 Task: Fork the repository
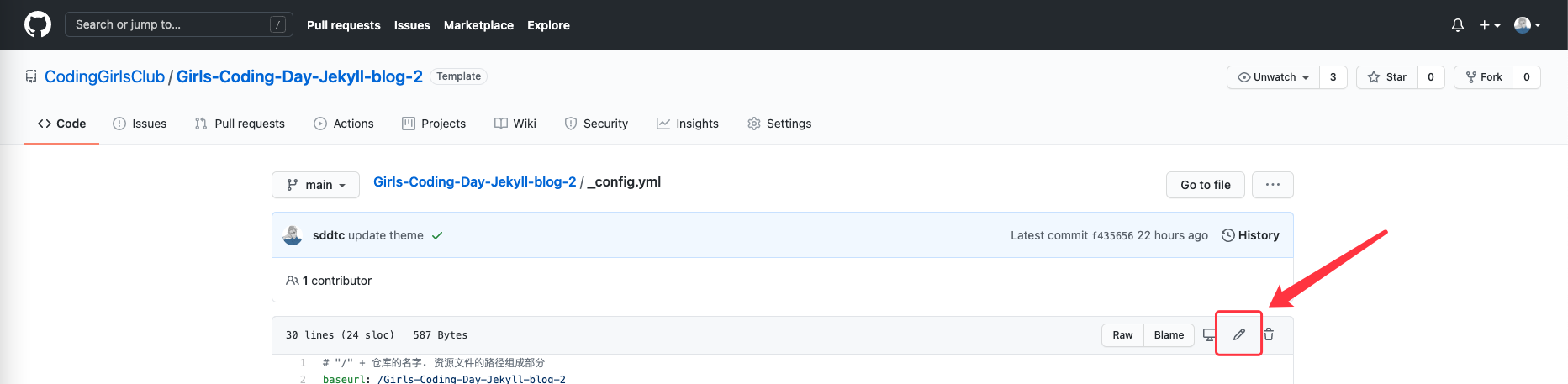(x=1483, y=77)
